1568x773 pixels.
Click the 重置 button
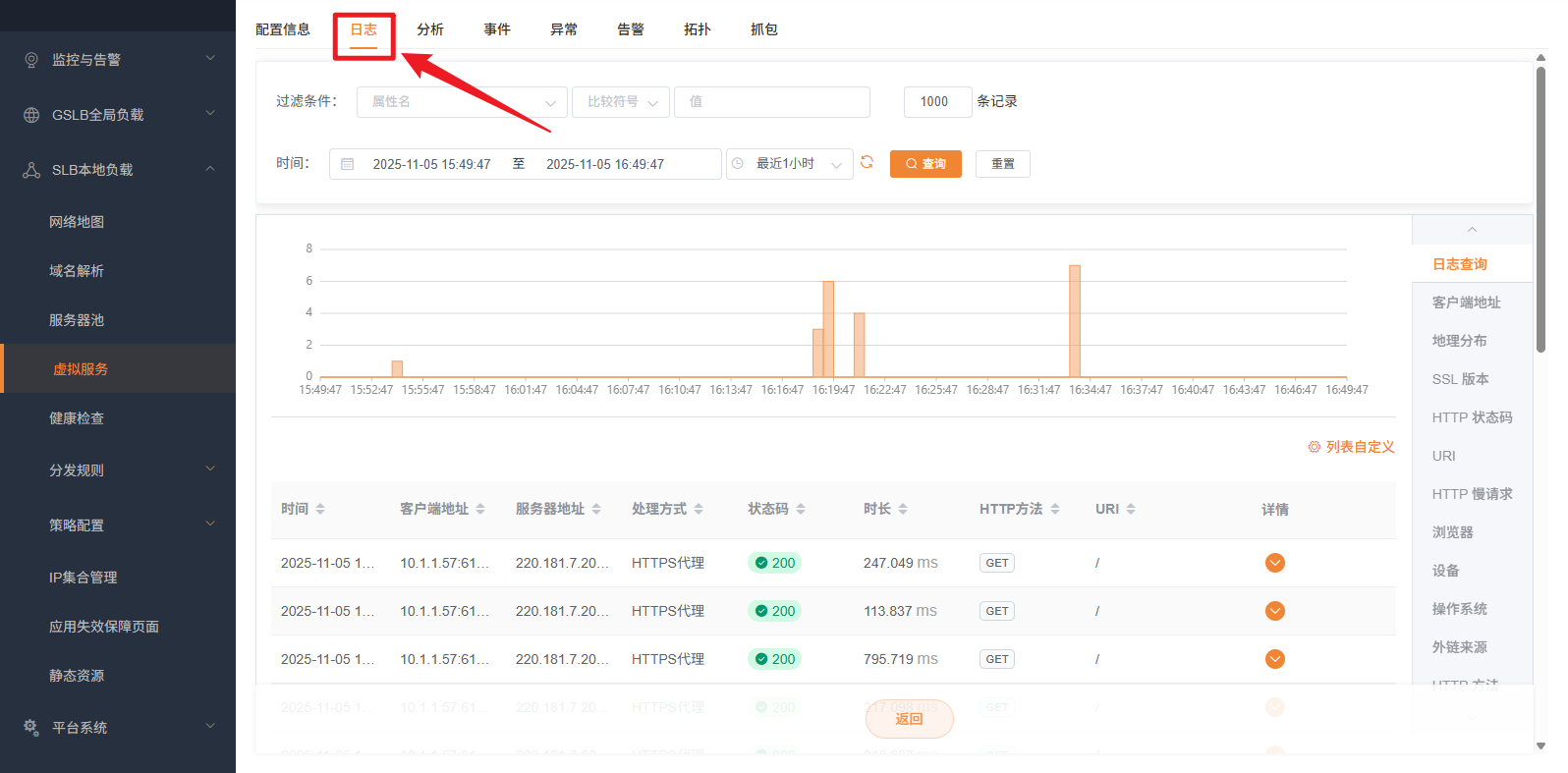(1002, 164)
